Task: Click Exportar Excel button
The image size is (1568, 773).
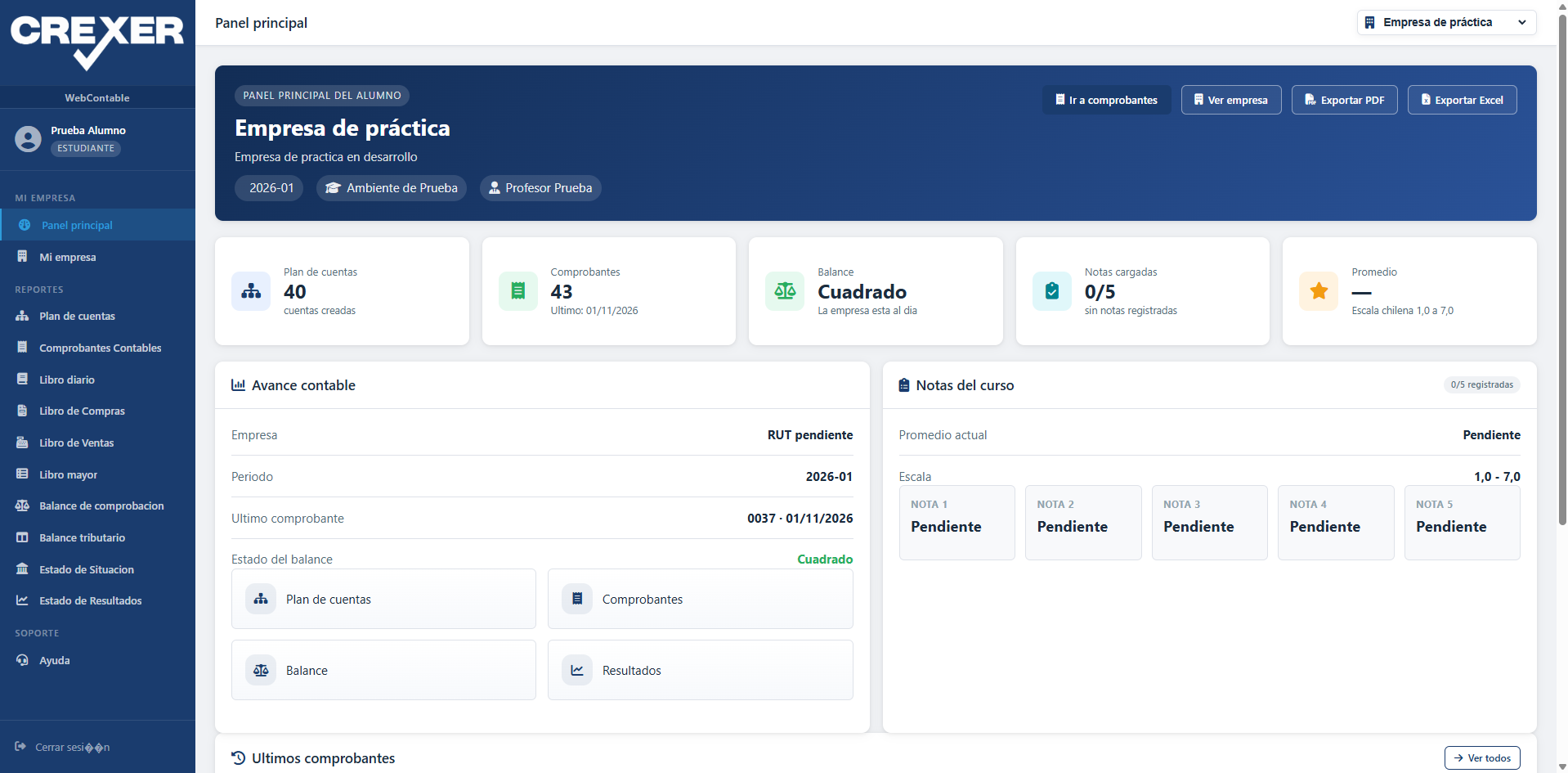Action: (x=1462, y=100)
